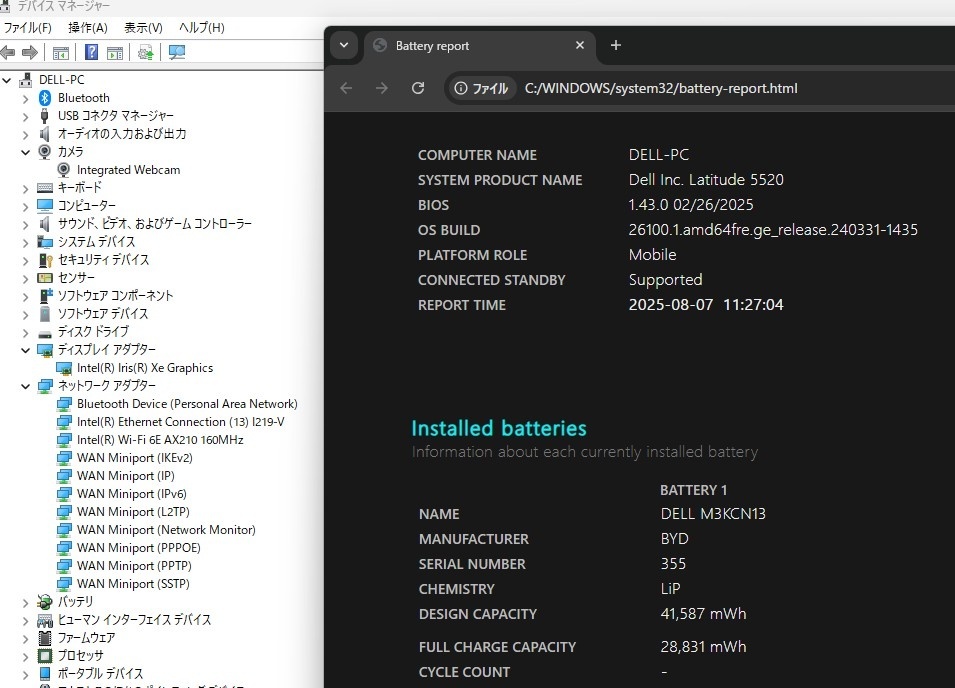Click the Show/Hide console tree toolbar icon
This screenshot has width=955, height=688.
(x=60, y=54)
